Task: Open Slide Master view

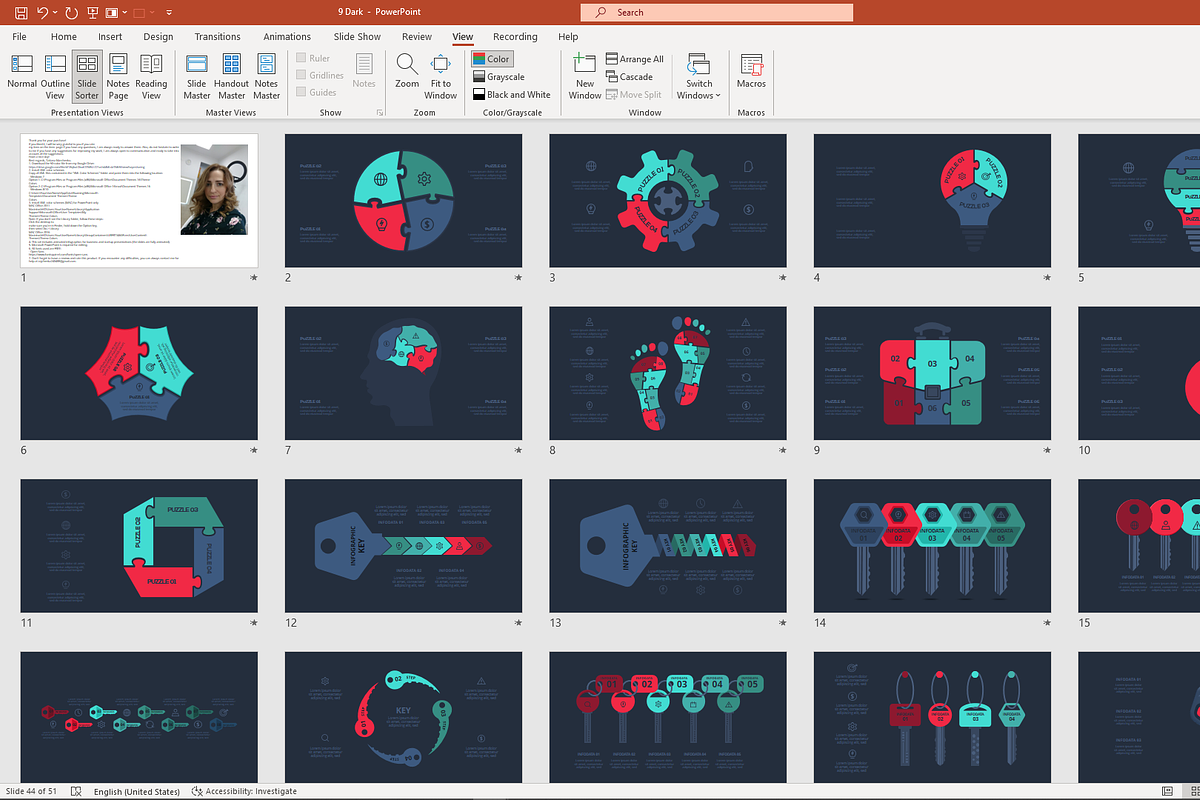Action: tap(197, 76)
